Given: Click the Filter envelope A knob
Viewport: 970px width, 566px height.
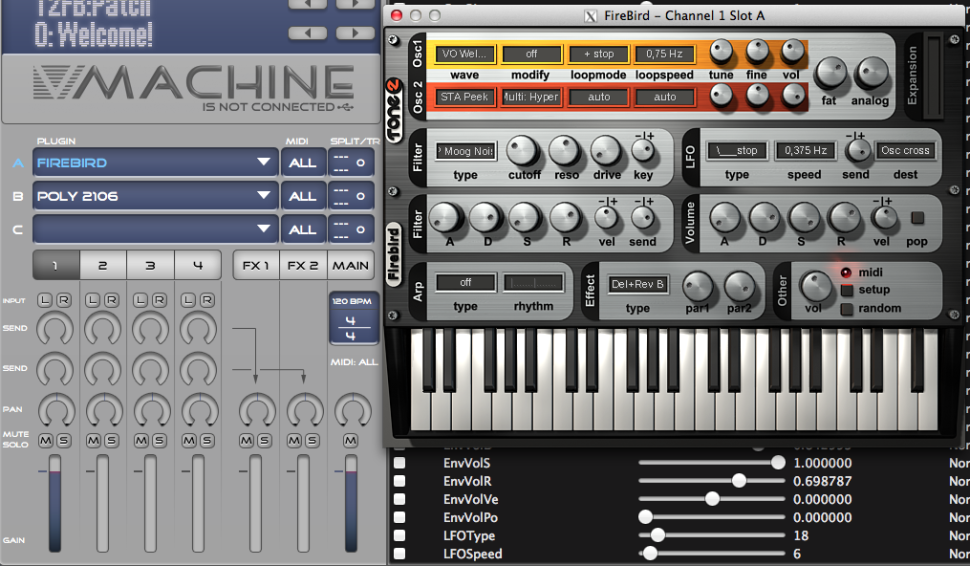Looking at the screenshot, I should pos(447,218).
